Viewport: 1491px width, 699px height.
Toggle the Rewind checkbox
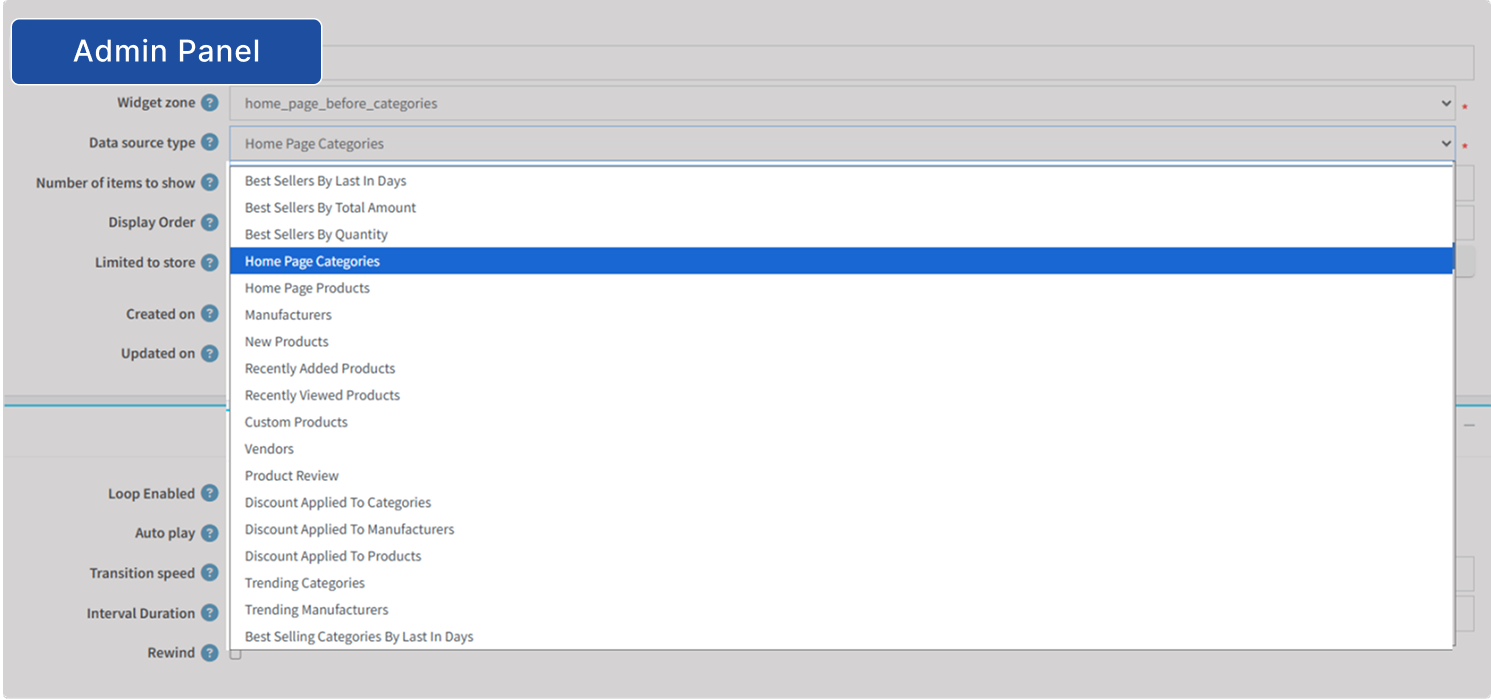click(236, 654)
